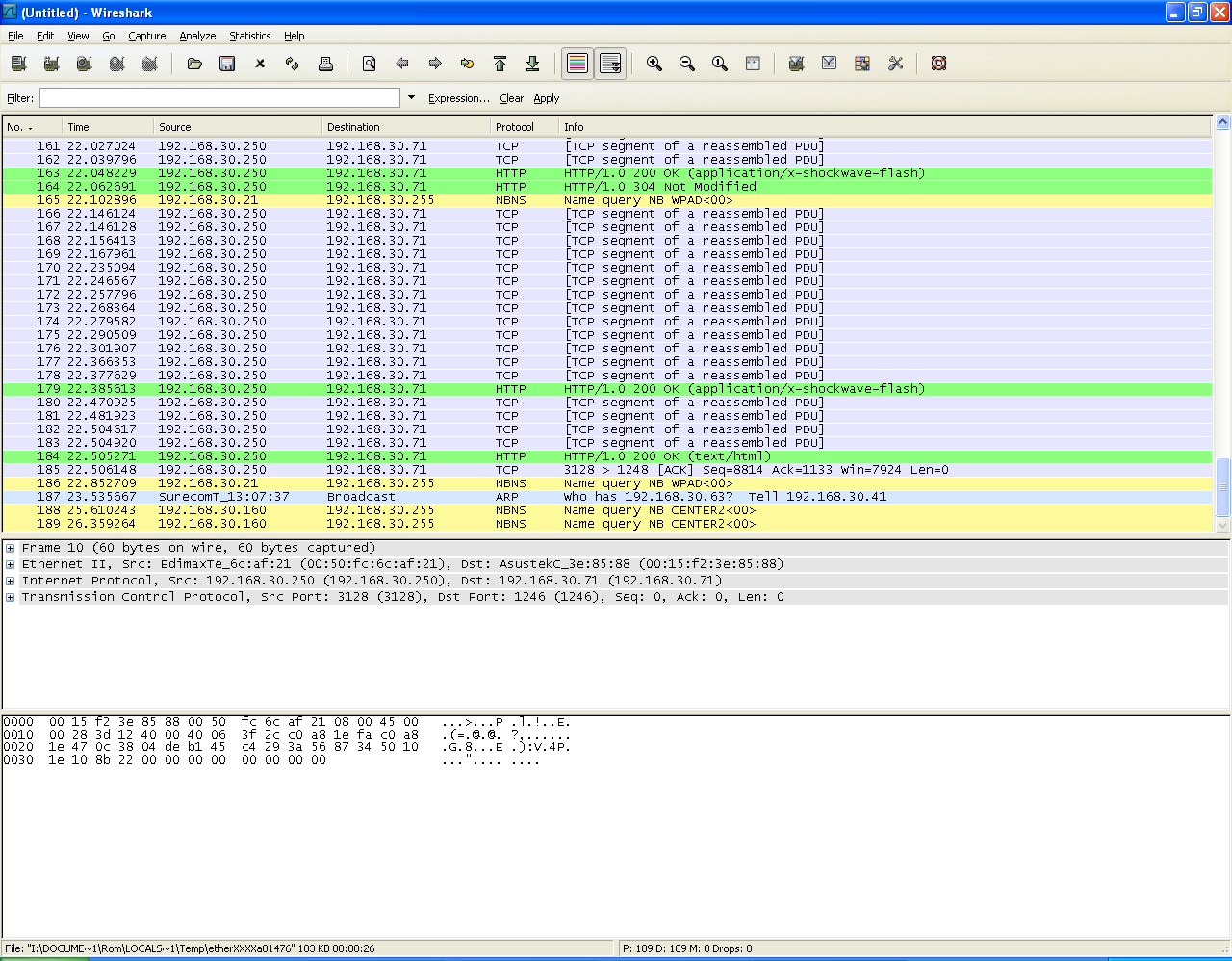The width and height of the screenshot is (1232, 961).
Task: Click Go to packet number icon
Action: click(x=467, y=64)
